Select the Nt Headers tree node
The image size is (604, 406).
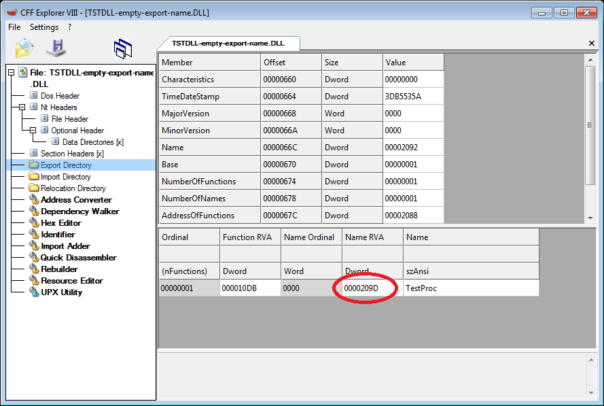point(59,107)
